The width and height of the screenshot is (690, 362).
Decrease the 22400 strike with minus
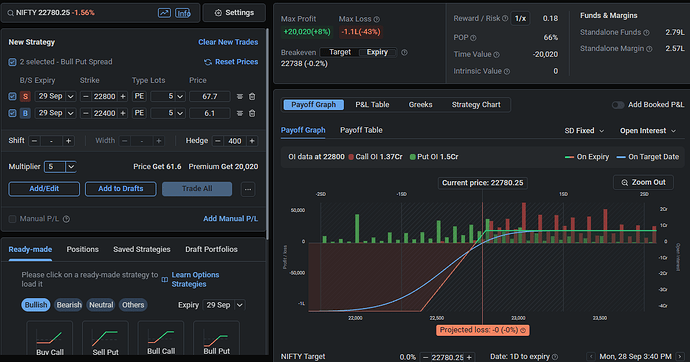pyautogui.click(x=86, y=113)
